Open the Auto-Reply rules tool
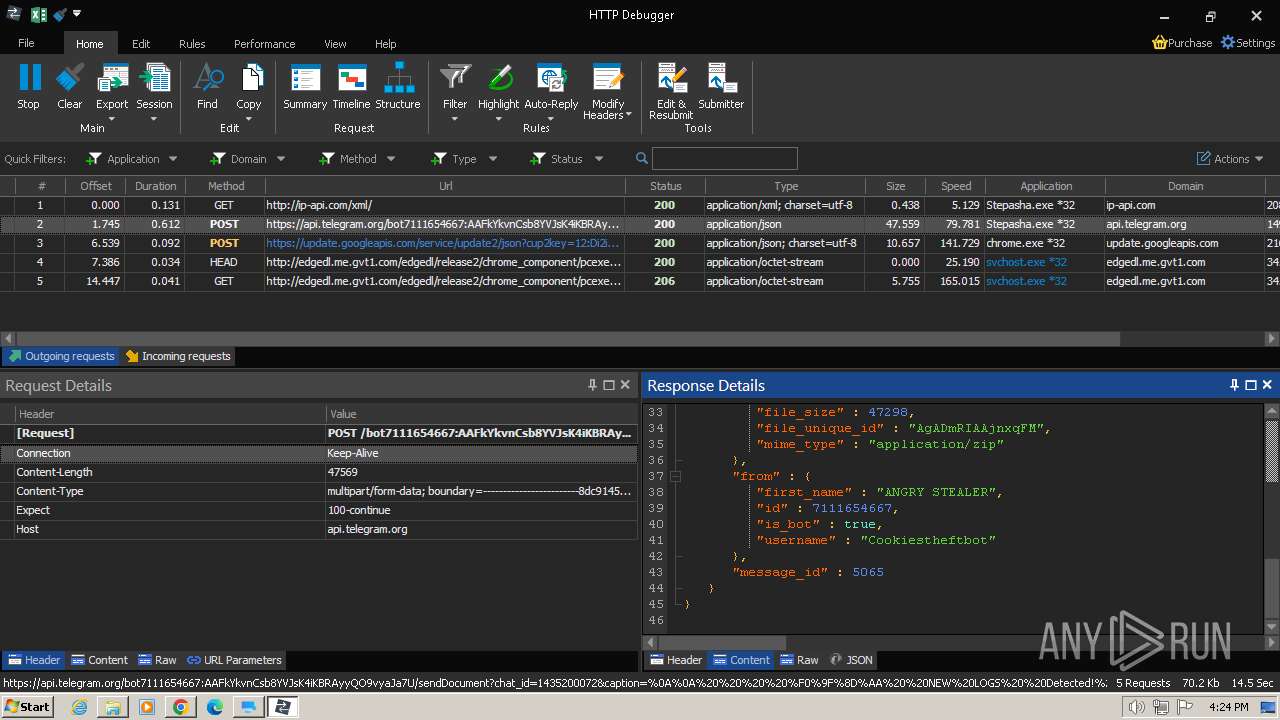The image size is (1280, 720). click(551, 92)
